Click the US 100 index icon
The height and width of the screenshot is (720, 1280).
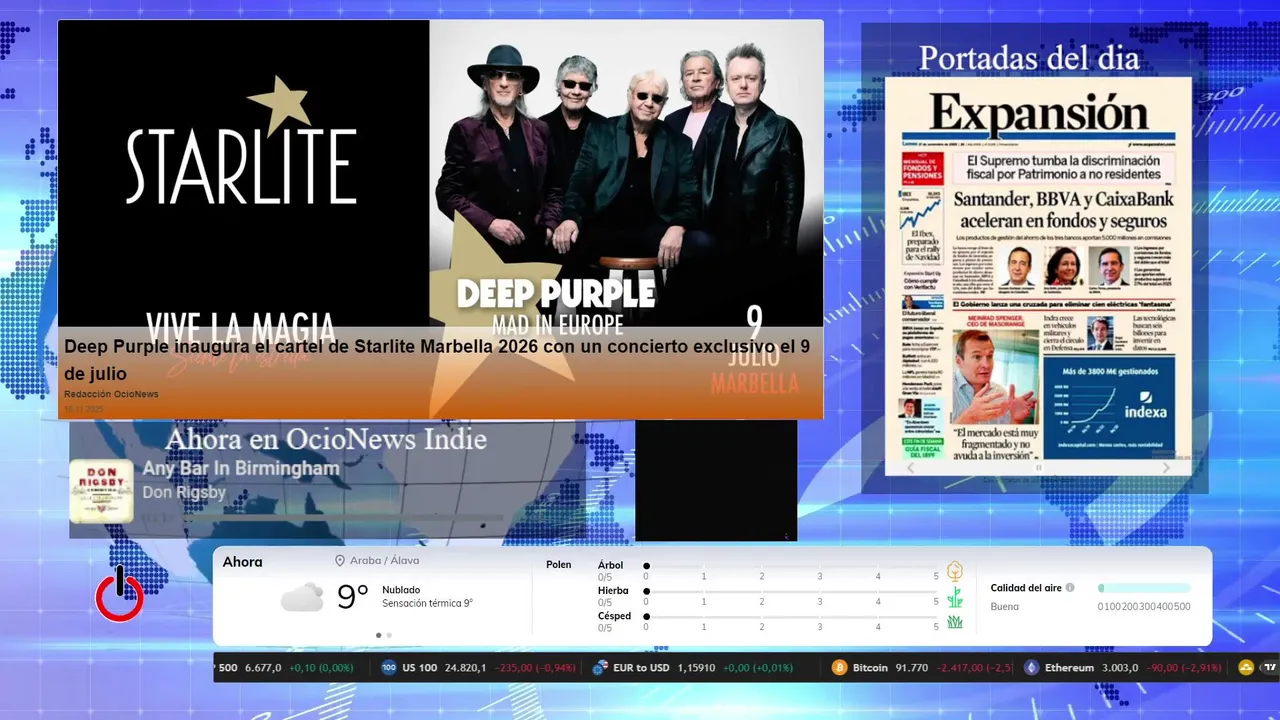(x=389, y=667)
